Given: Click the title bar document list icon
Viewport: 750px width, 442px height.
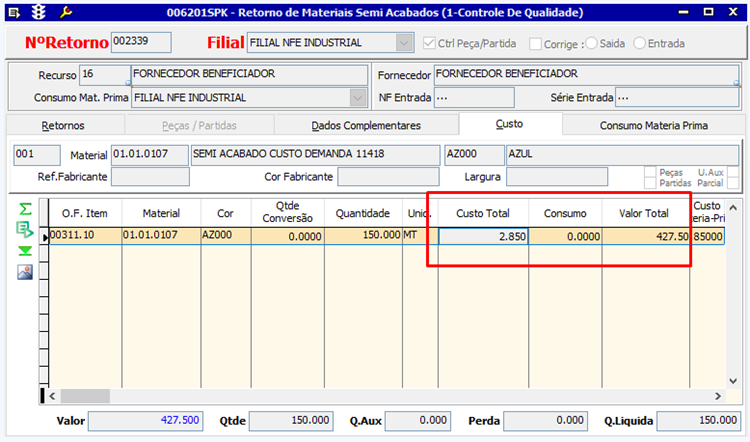Looking at the screenshot, I should (14, 12).
